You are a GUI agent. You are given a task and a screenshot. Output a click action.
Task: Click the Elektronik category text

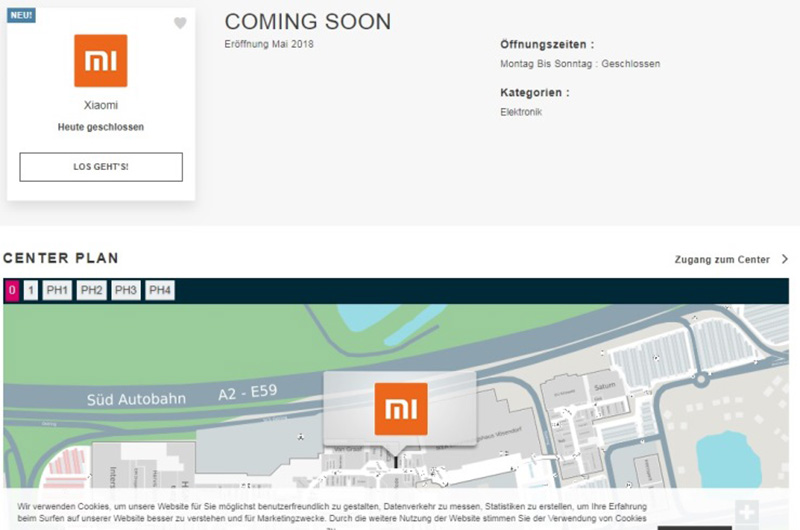click(521, 112)
